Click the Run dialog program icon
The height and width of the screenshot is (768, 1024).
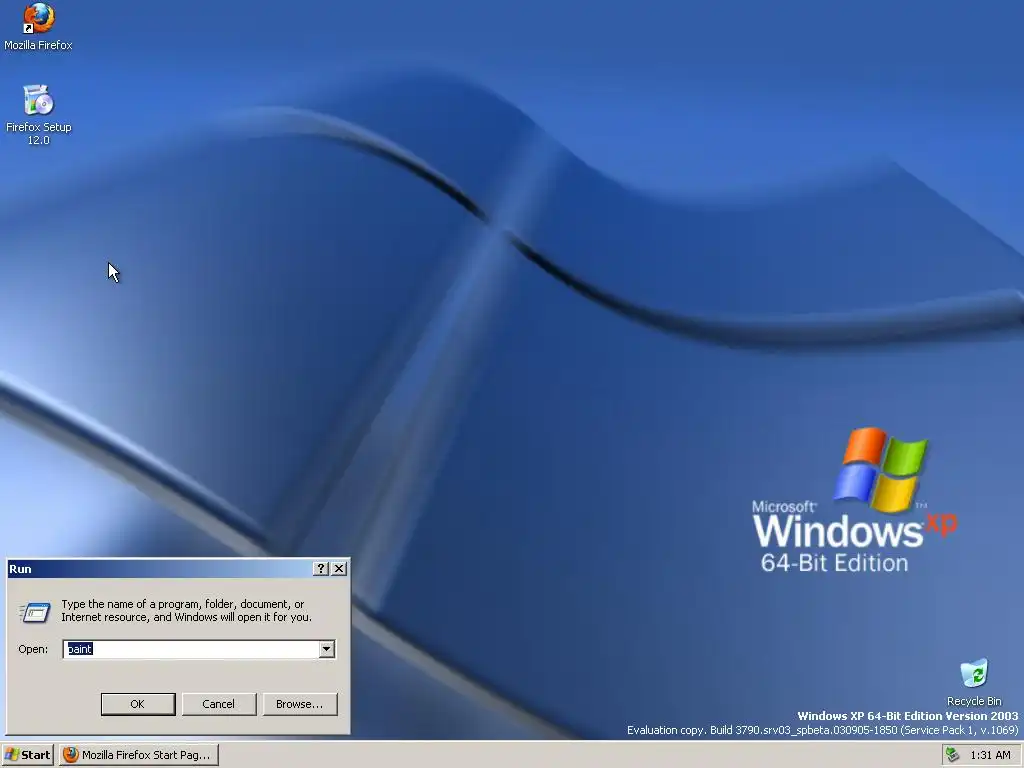[x=35, y=612]
